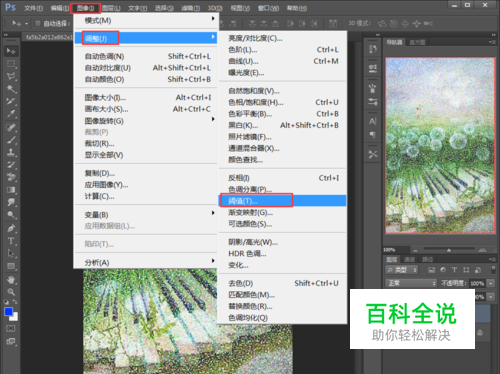Select the Pen tool
Image resolution: width=500 pixels, height=374 pixels.
coord(11,228)
